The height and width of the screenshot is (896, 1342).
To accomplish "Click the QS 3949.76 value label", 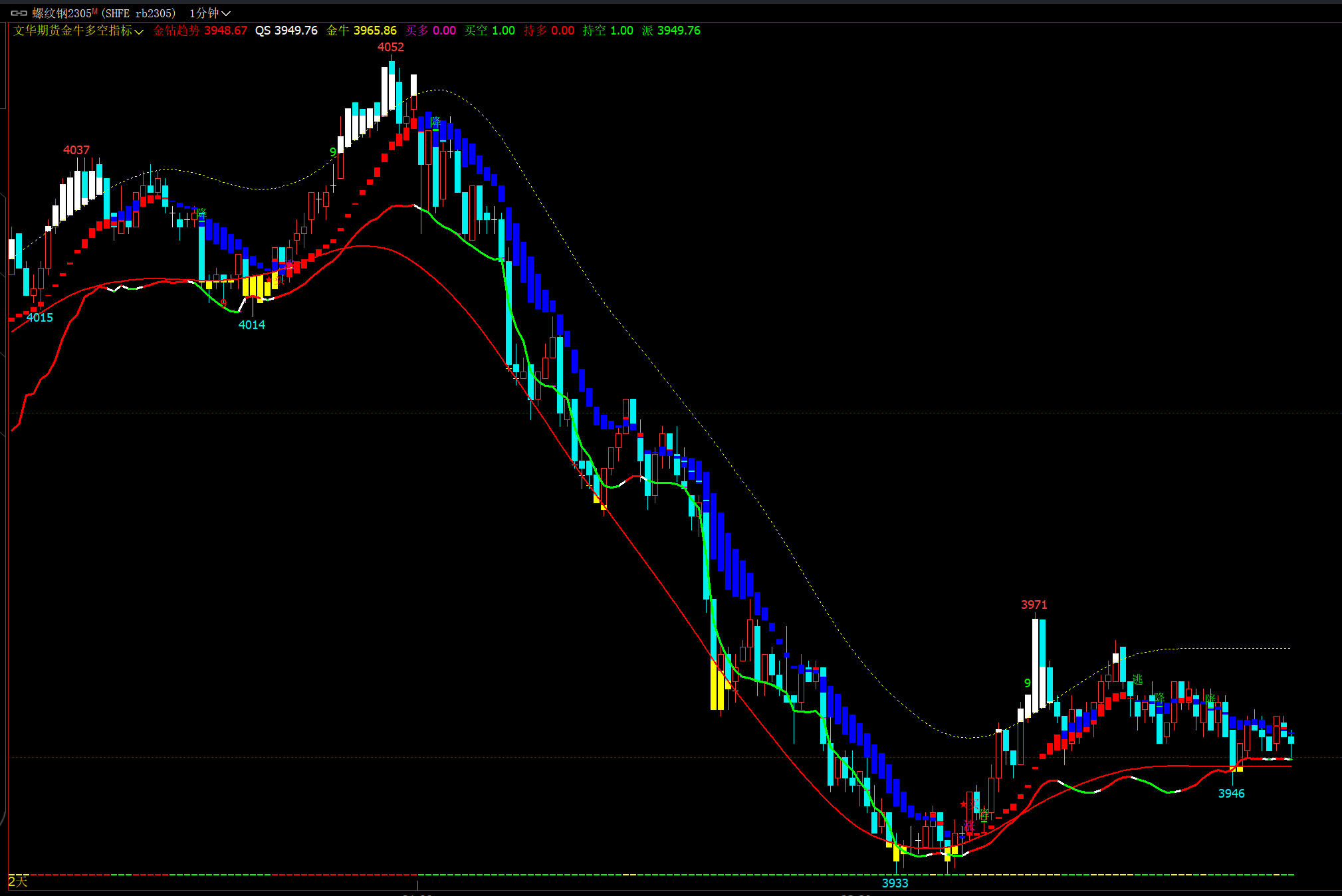I will tap(286, 31).
